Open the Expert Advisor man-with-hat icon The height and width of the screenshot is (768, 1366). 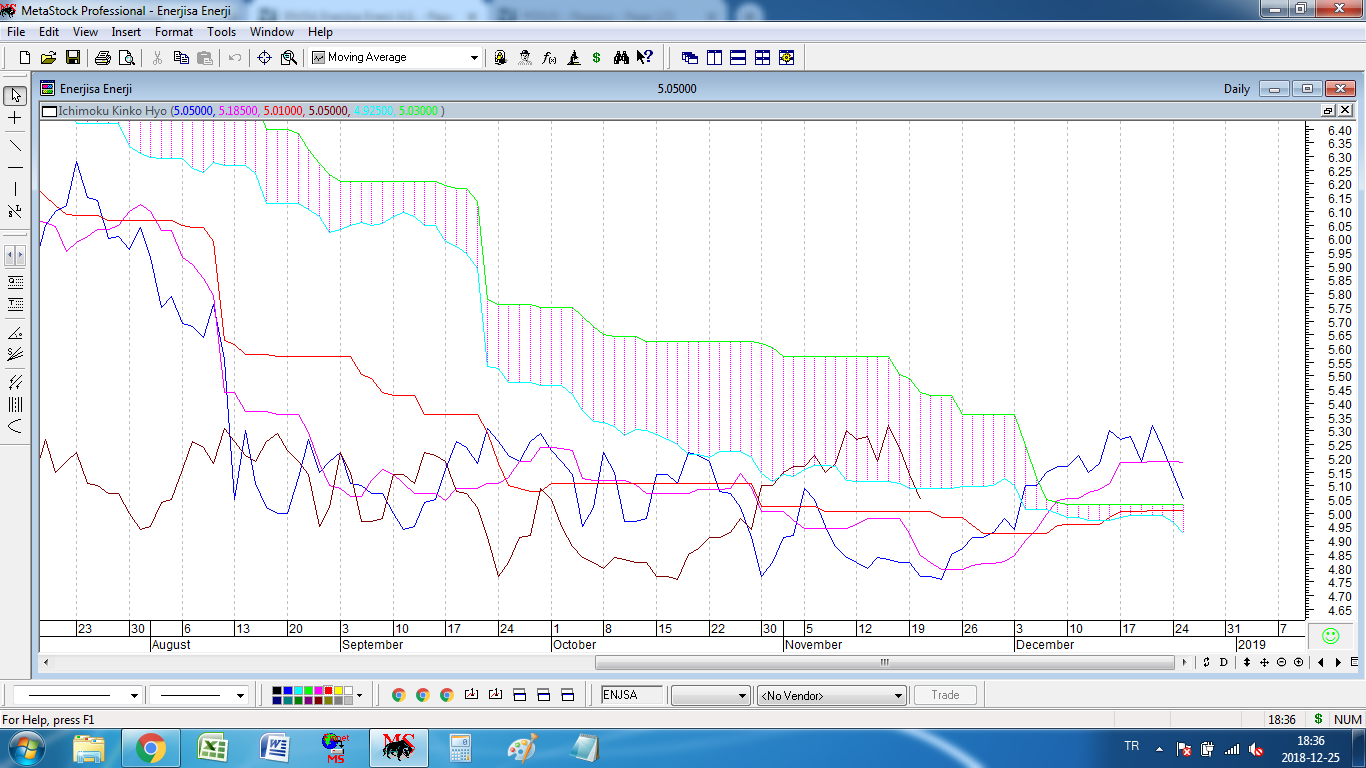525,58
